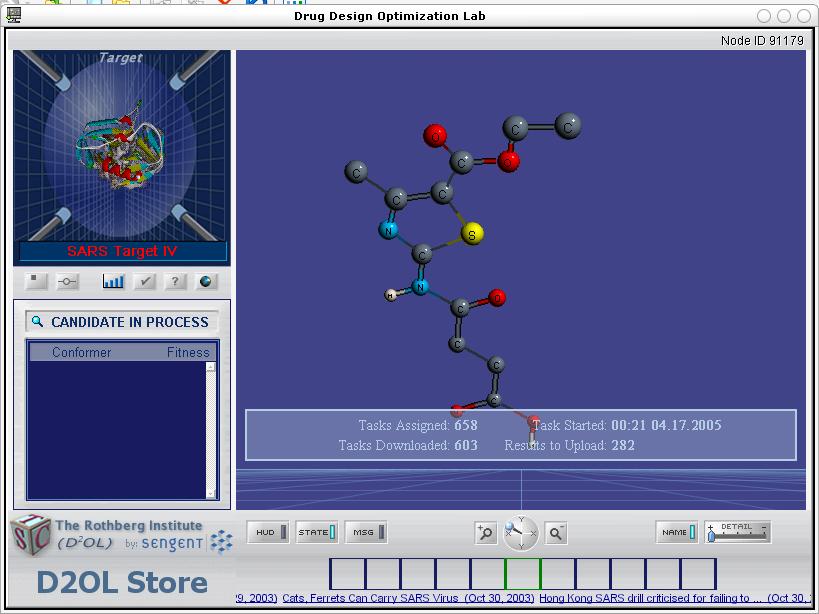The image size is (819, 614).
Task: Click the Target heading above protein view
Action: [x=121, y=57]
